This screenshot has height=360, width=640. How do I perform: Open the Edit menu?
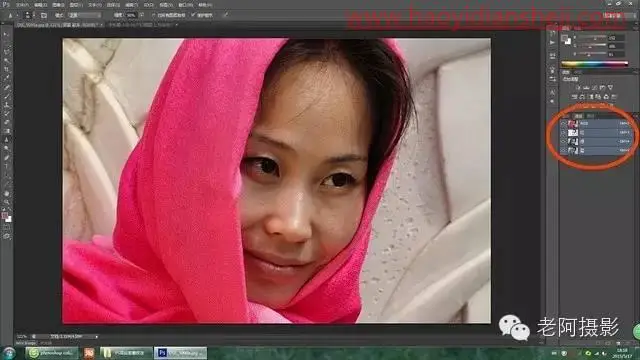(x=40, y=5)
